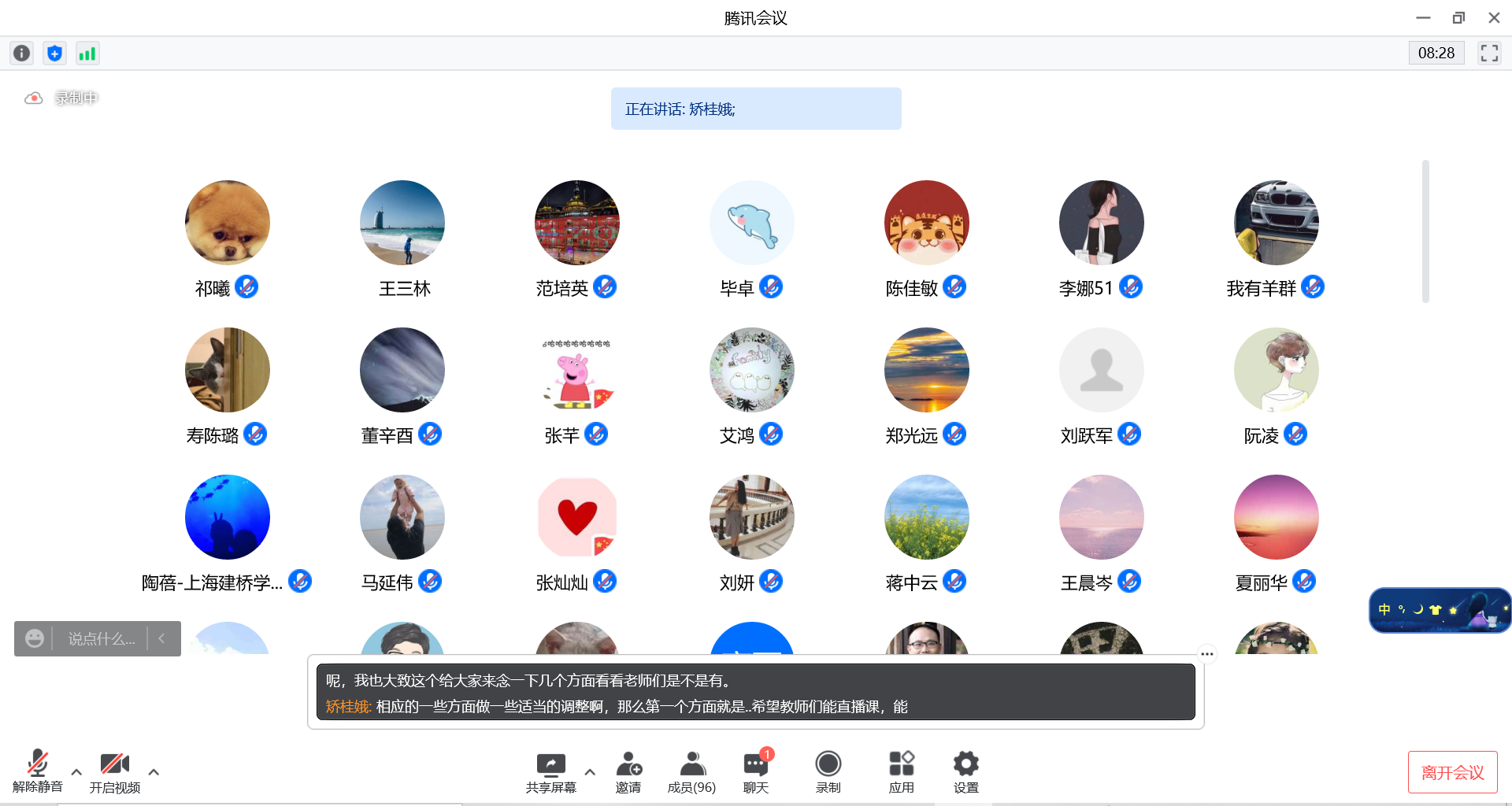
Task: Click the blue security shield icon
Action: [x=54, y=53]
